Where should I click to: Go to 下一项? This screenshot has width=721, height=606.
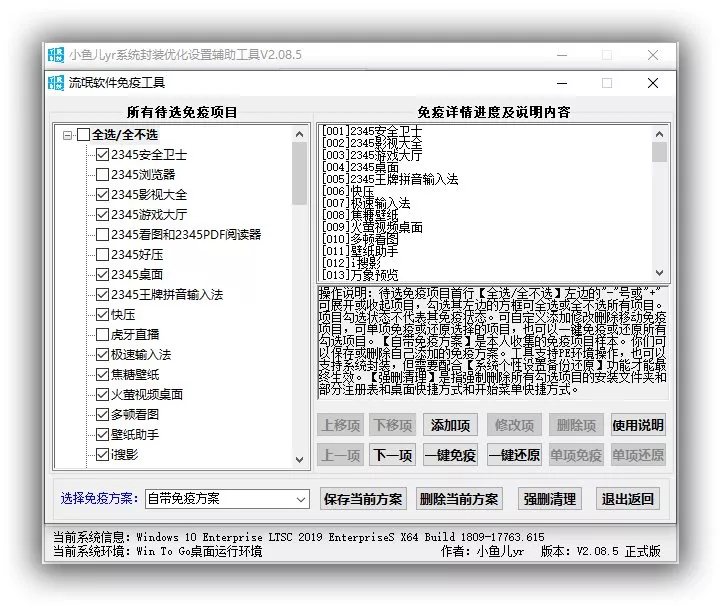(392, 455)
